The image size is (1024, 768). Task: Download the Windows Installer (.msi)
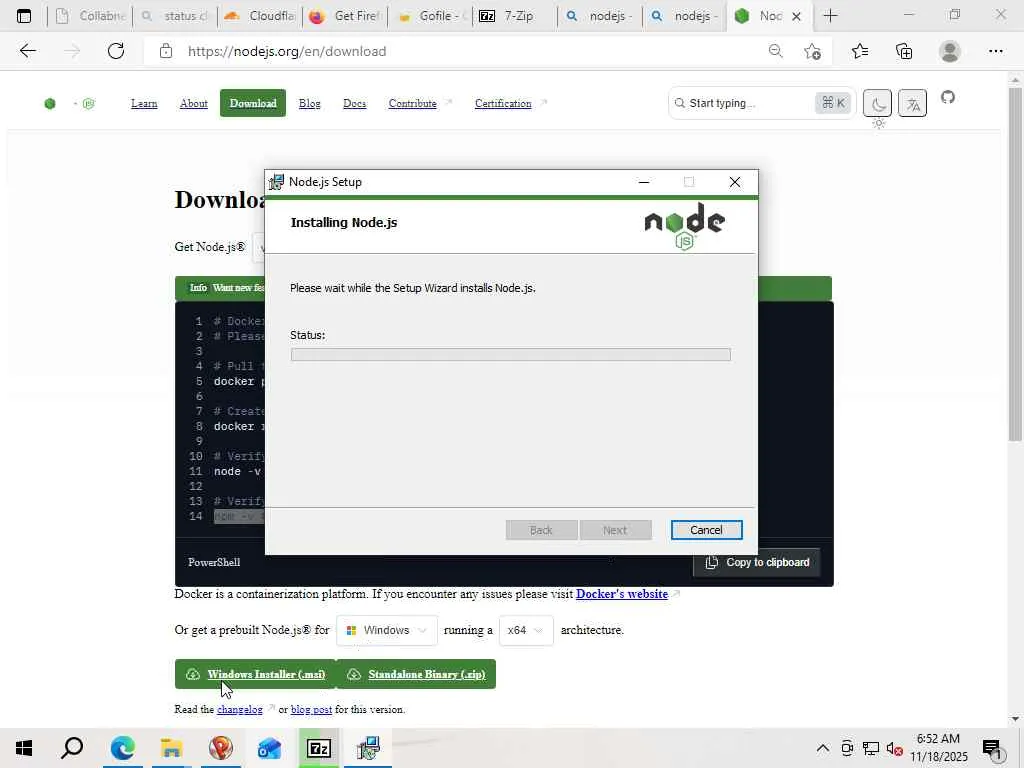255,674
